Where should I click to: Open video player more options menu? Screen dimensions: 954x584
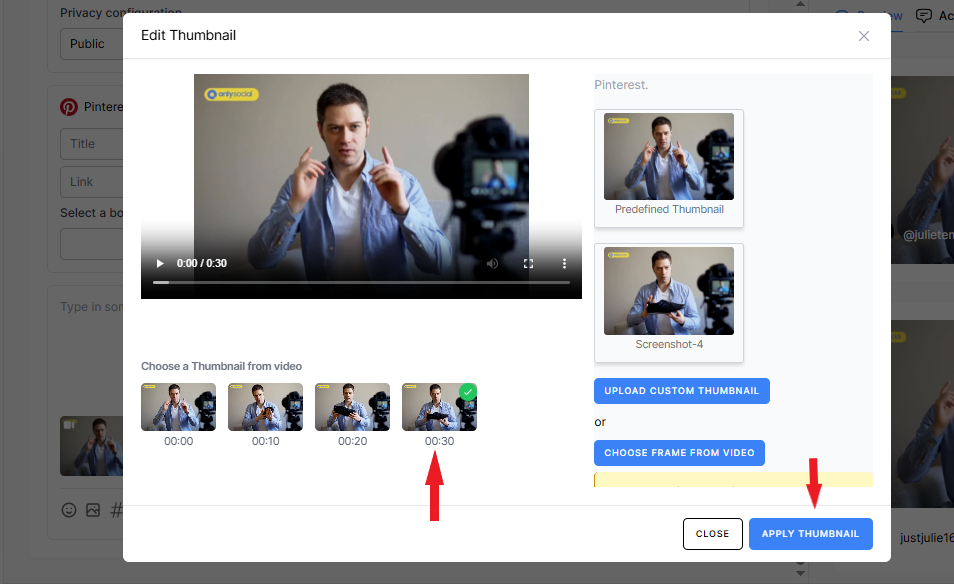[x=564, y=264]
